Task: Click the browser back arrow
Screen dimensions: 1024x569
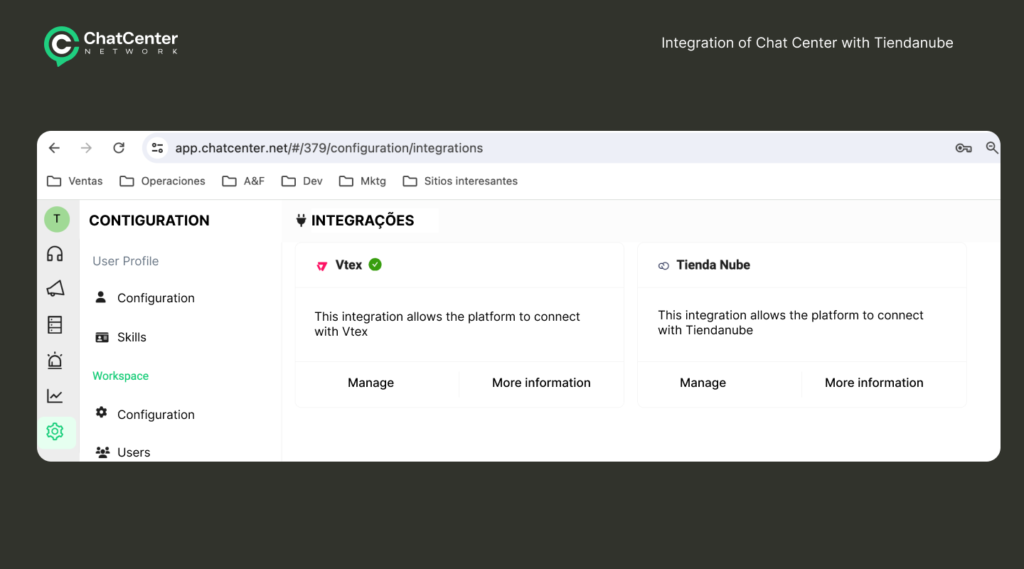Action: click(x=54, y=148)
